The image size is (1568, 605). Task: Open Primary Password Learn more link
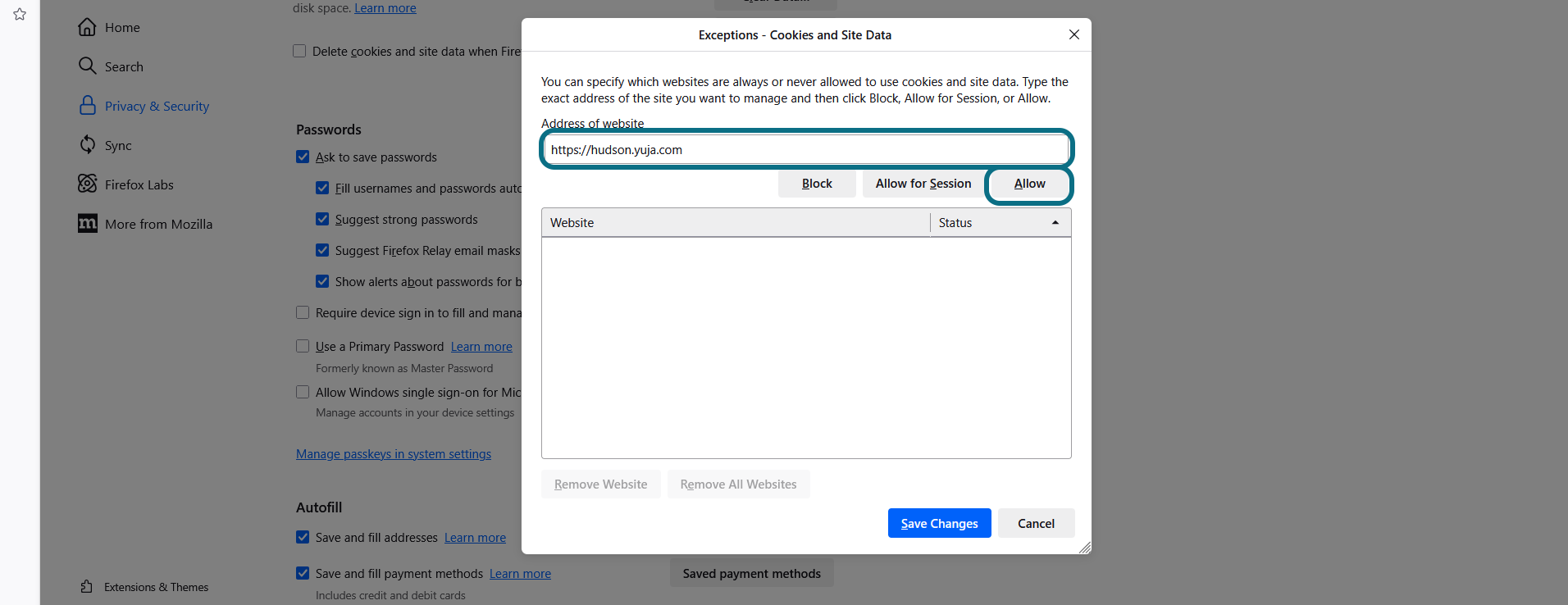click(481, 347)
